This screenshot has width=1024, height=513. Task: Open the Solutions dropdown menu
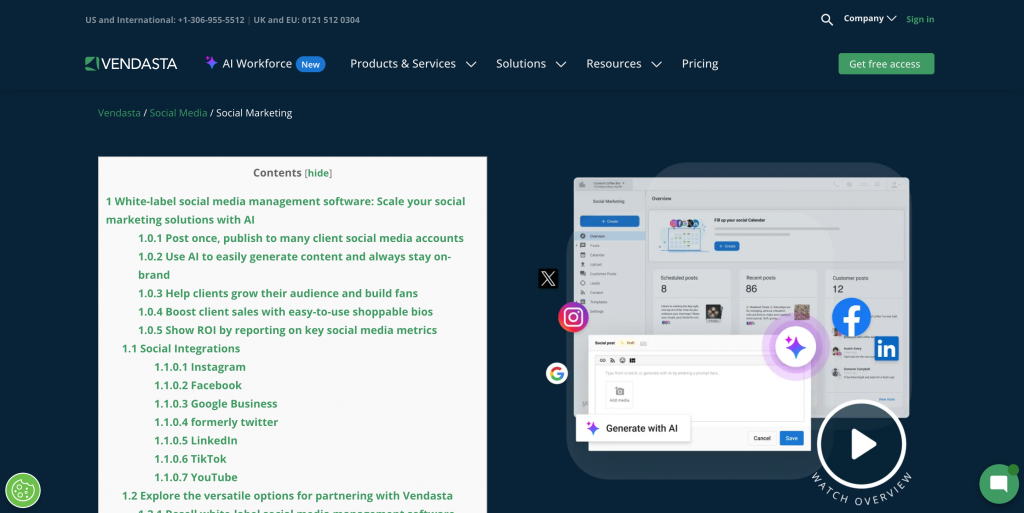point(531,64)
